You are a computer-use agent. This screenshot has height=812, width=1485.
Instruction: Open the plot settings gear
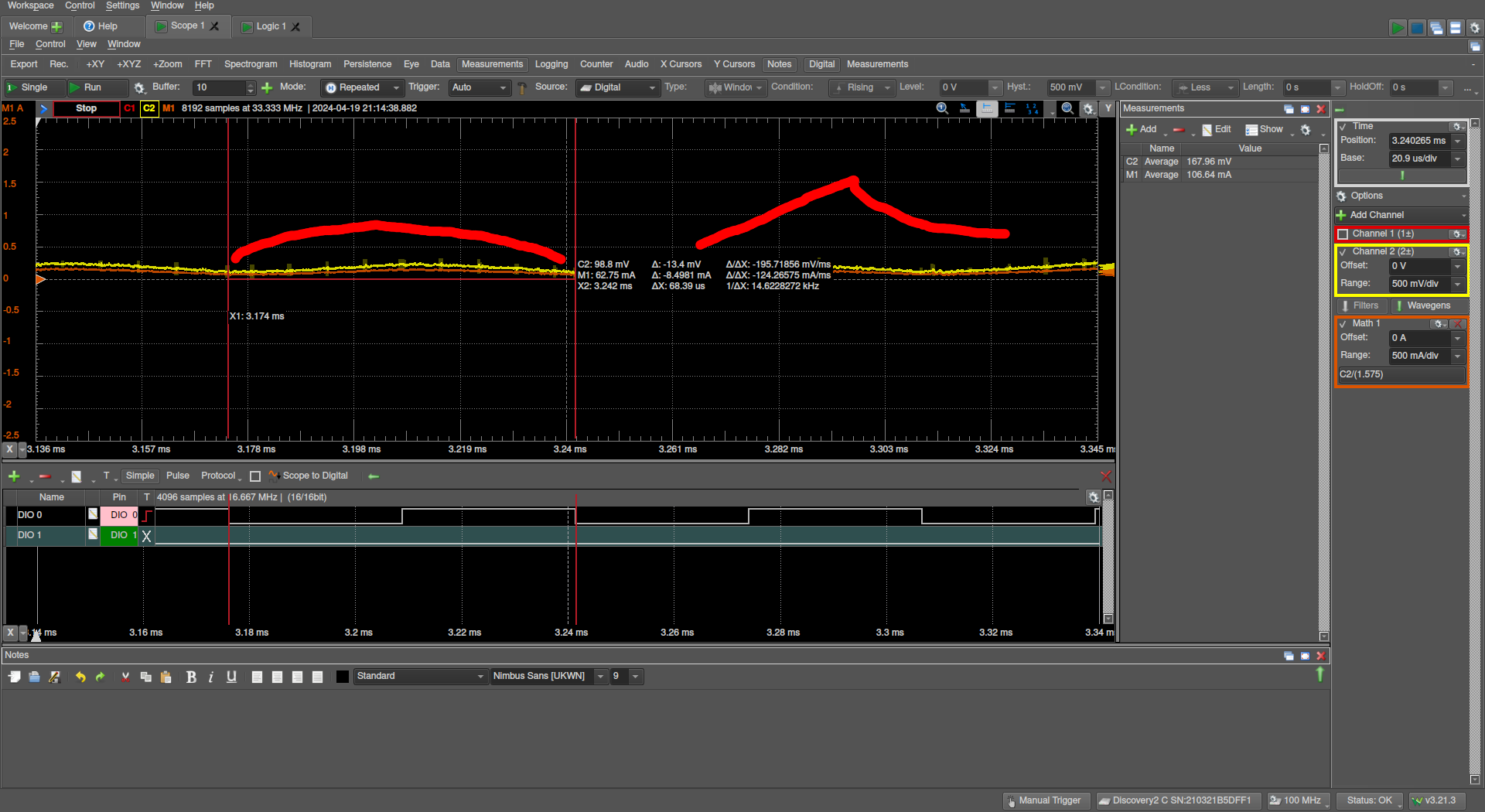pyautogui.click(x=1088, y=108)
